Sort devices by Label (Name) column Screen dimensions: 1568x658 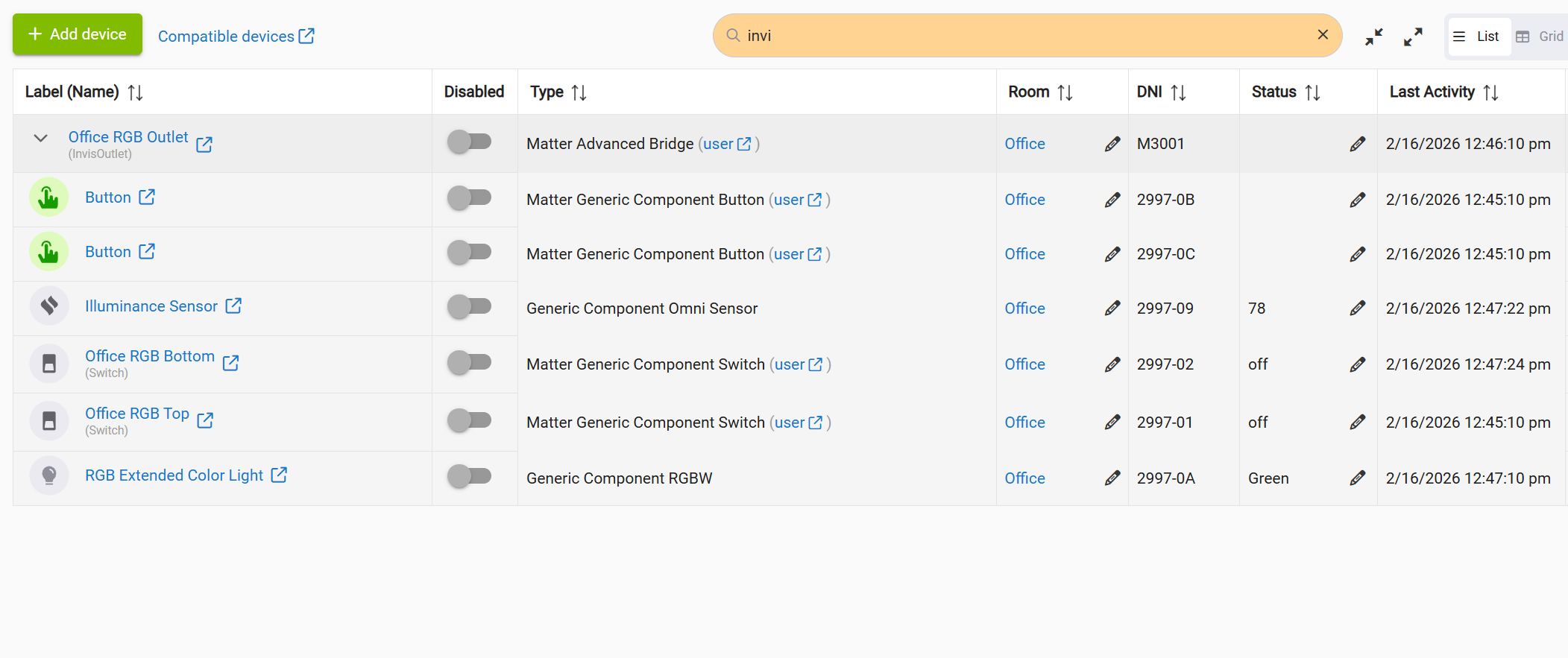(135, 92)
